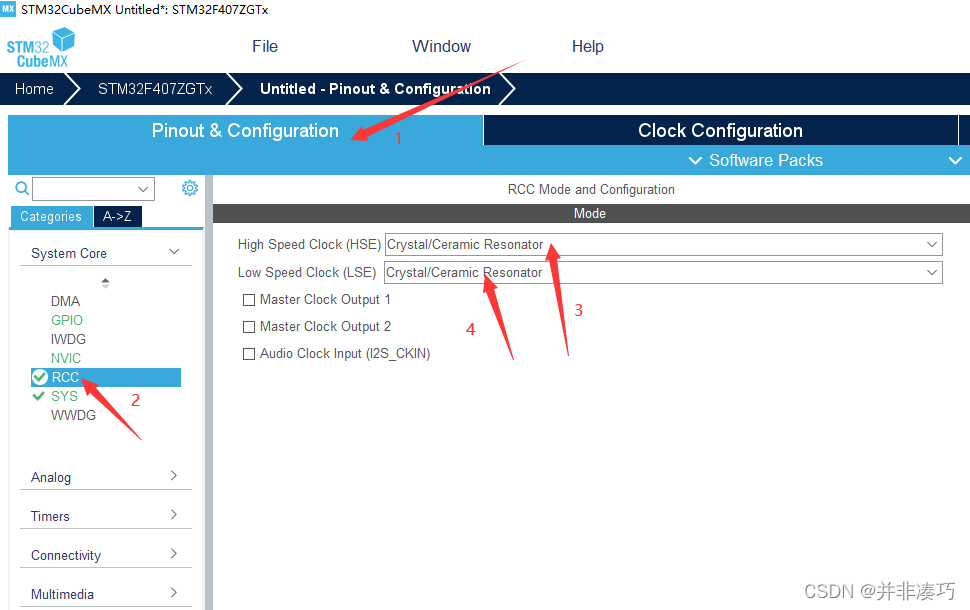Screen dimensions: 970x610
Task: Click the STM32F407ZGTx breadcrumb
Action: point(155,89)
